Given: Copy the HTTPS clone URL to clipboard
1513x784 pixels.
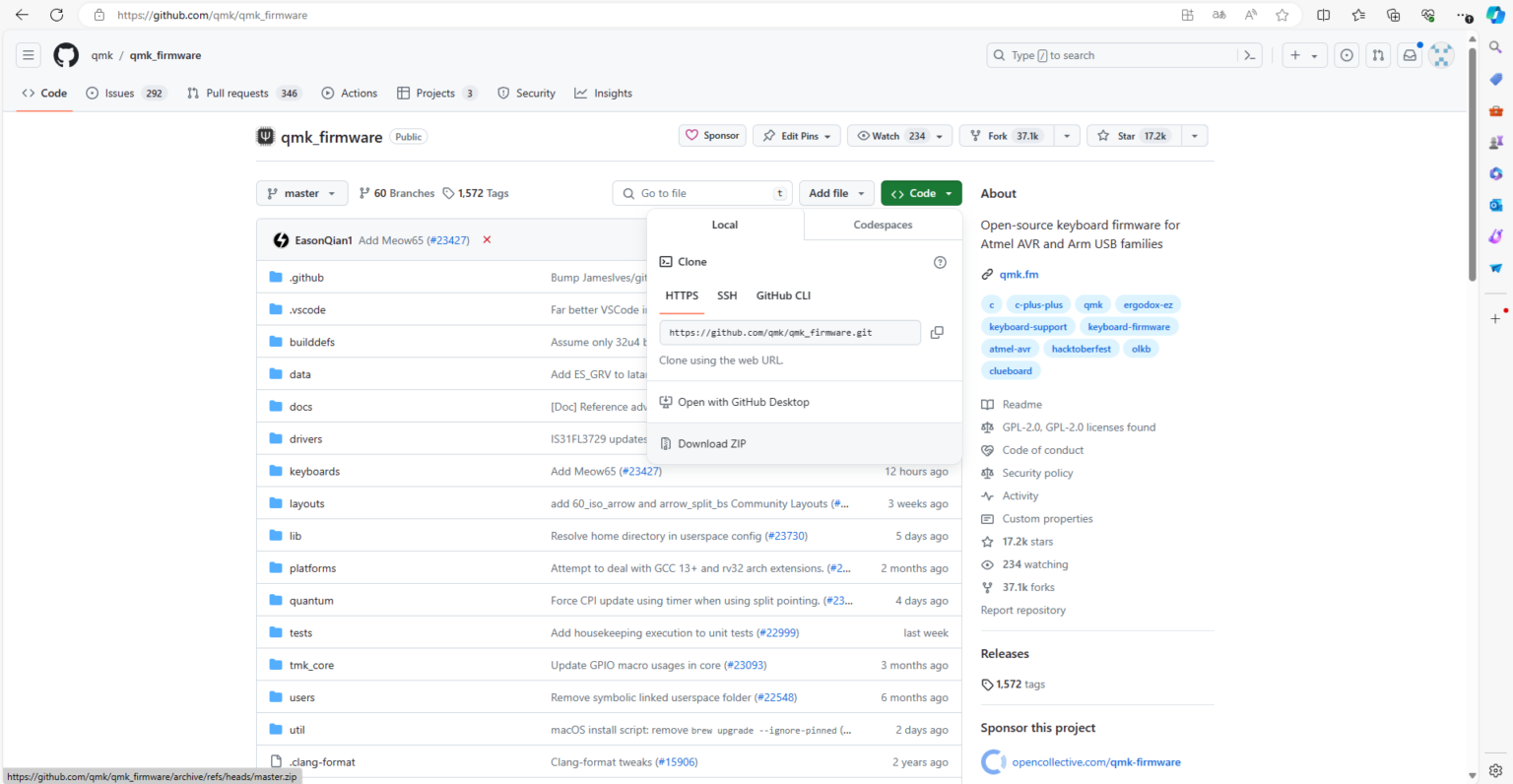Looking at the screenshot, I should 937,333.
